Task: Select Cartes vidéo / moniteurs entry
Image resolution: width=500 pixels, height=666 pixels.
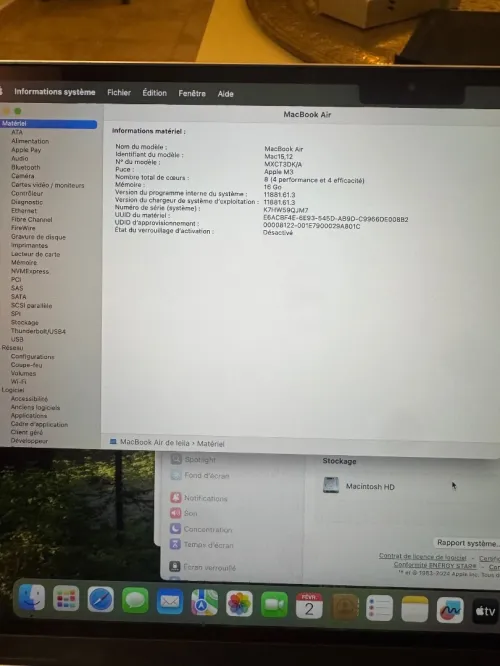Action: tap(48, 185)
